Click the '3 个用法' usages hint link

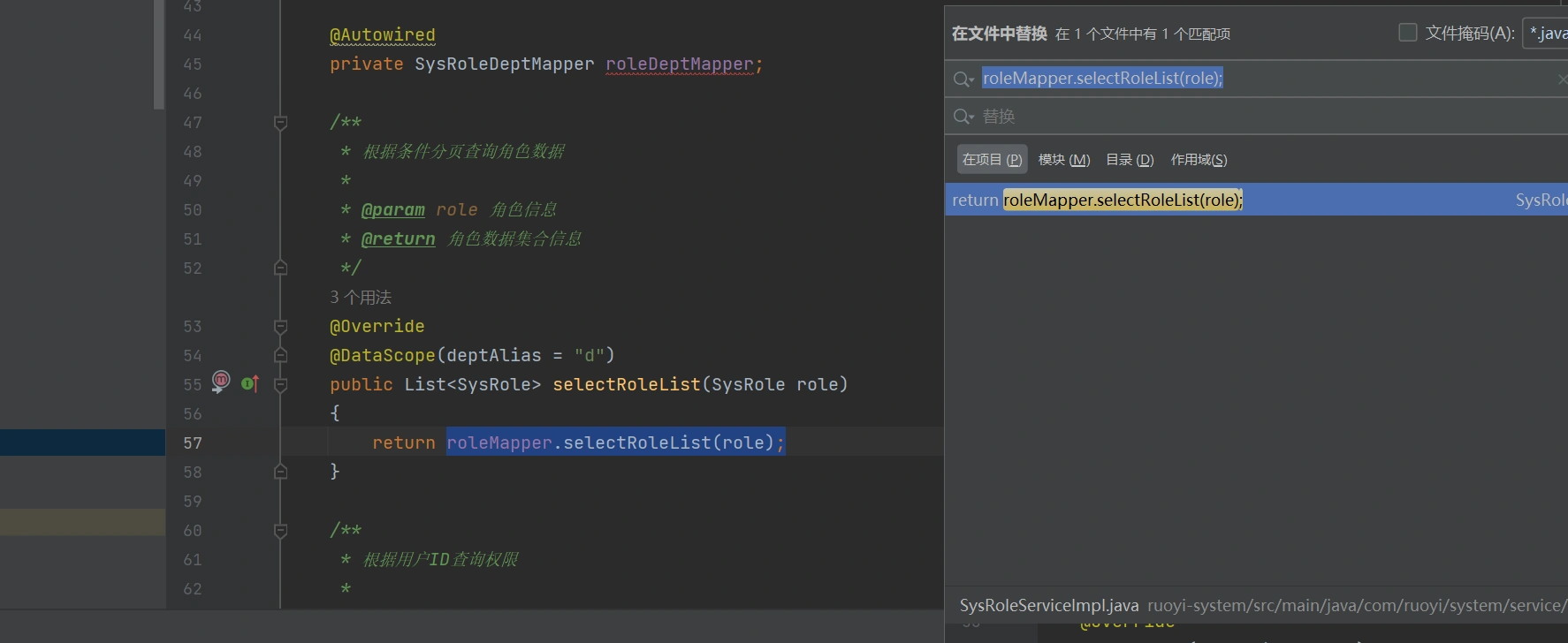coord(361,298)
